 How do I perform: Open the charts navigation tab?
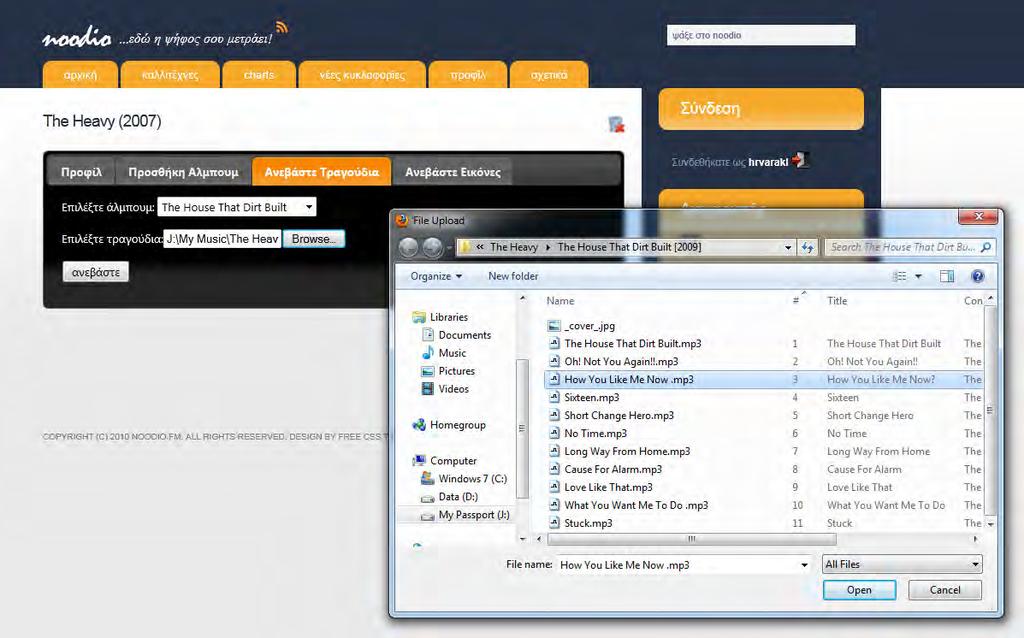(259, 74)
